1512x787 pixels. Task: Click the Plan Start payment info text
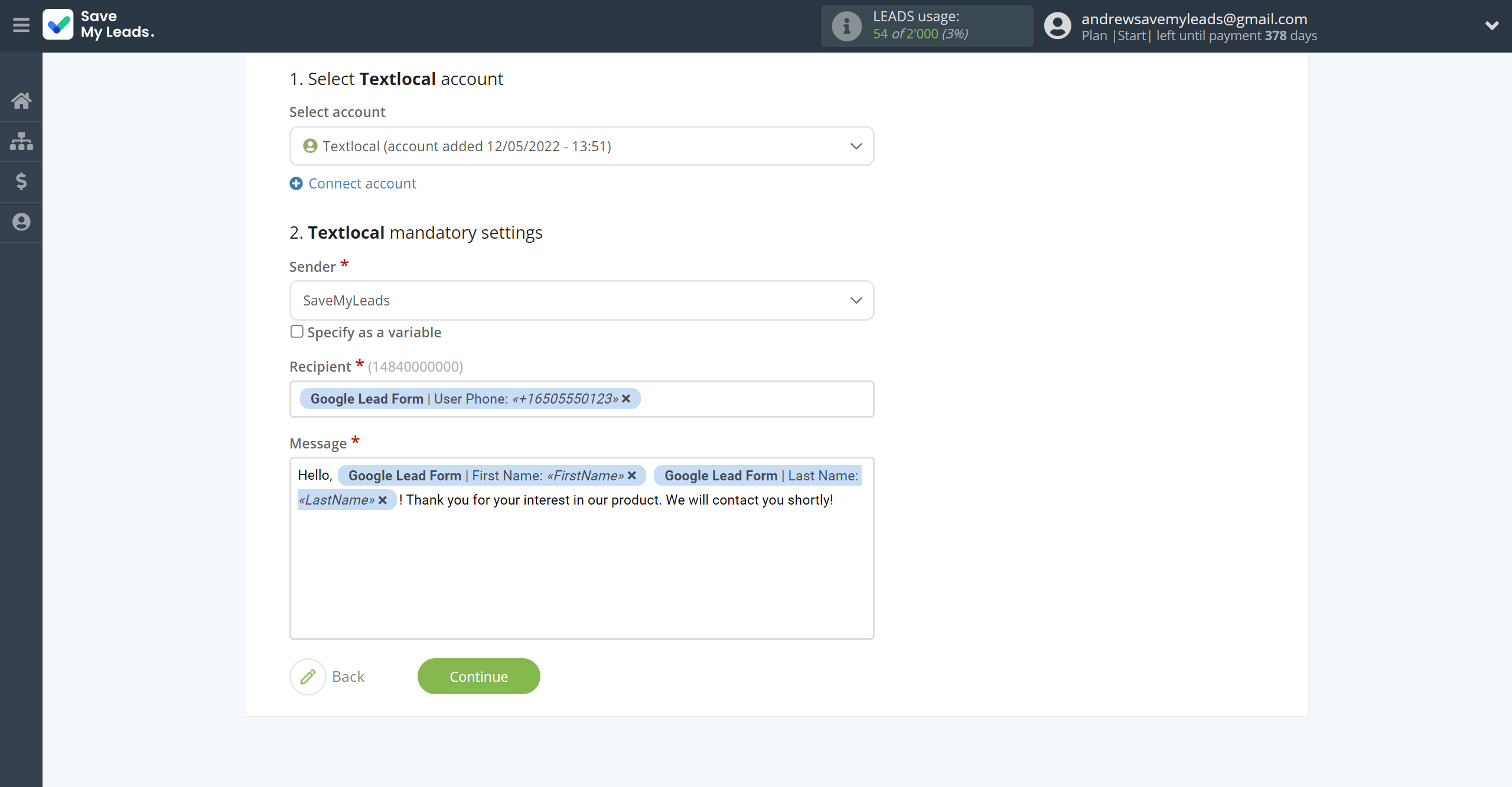click(x=1199, y=35)
